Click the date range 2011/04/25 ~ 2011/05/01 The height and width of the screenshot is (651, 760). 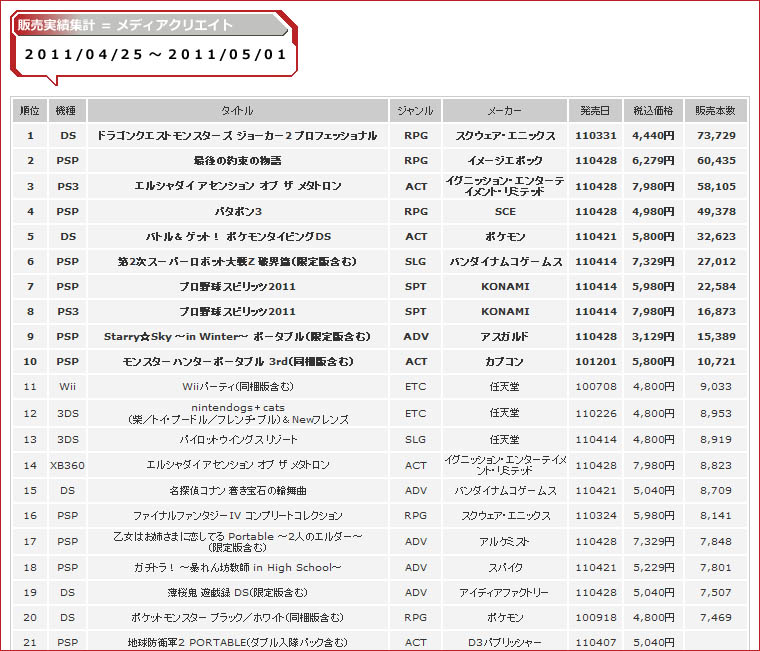click(x=156, y=54)
